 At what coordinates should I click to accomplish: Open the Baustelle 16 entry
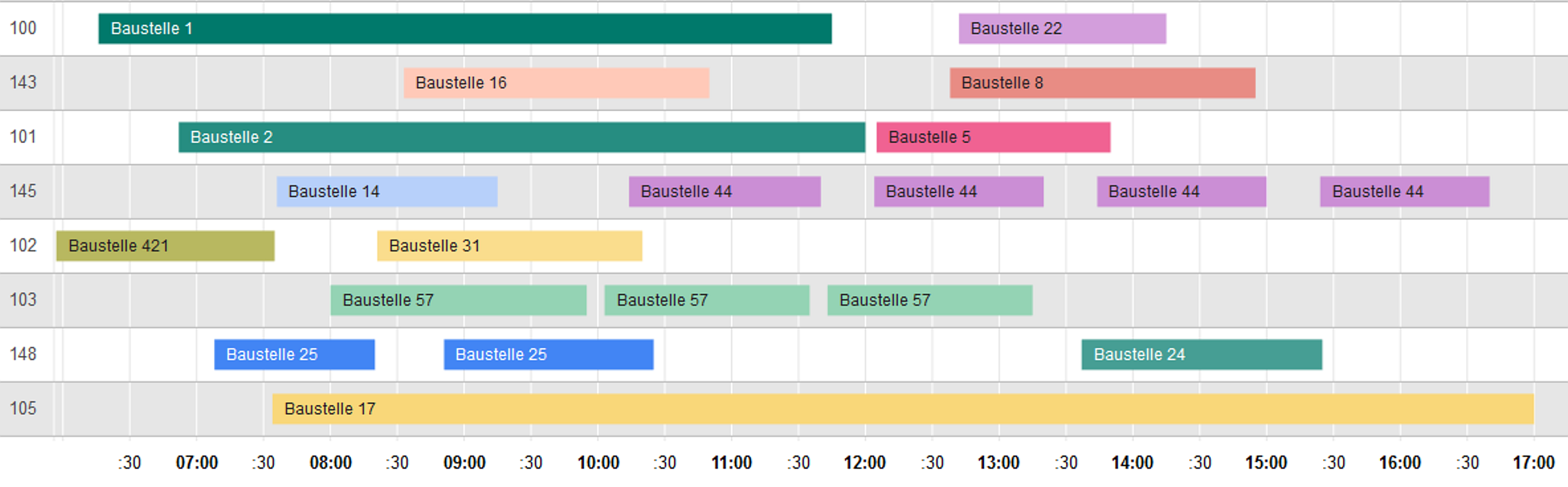click(556, 83)
